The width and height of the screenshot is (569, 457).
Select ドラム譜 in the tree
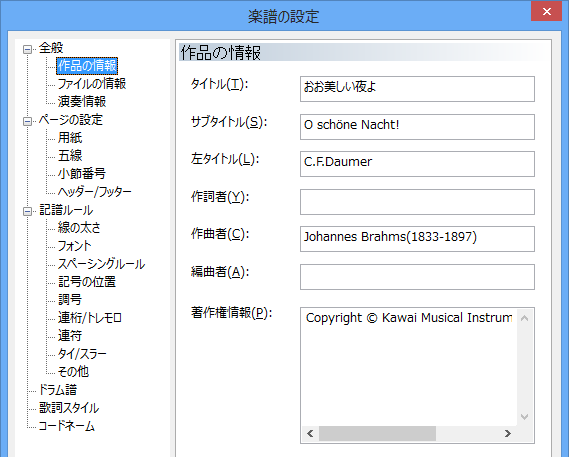pos(58,390)
